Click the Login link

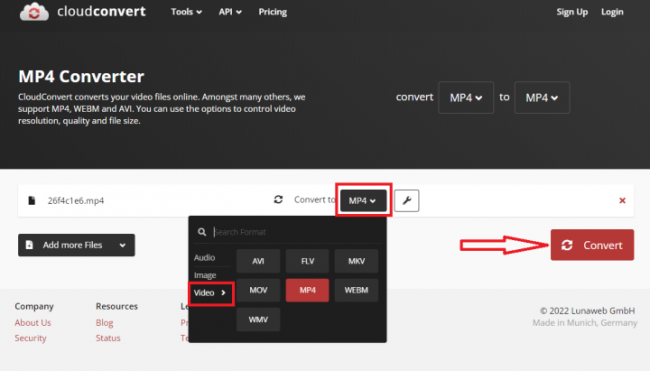(x=612, y=12)
